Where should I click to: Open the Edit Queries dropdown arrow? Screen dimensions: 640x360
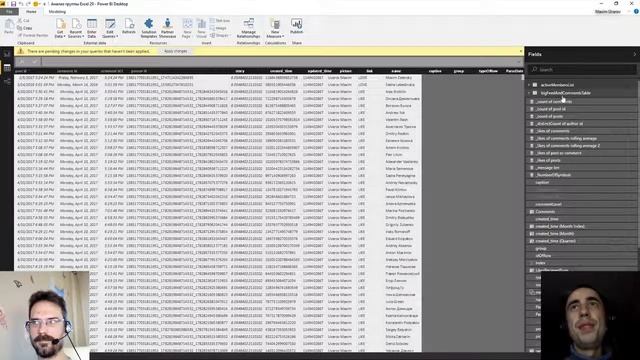117,37
